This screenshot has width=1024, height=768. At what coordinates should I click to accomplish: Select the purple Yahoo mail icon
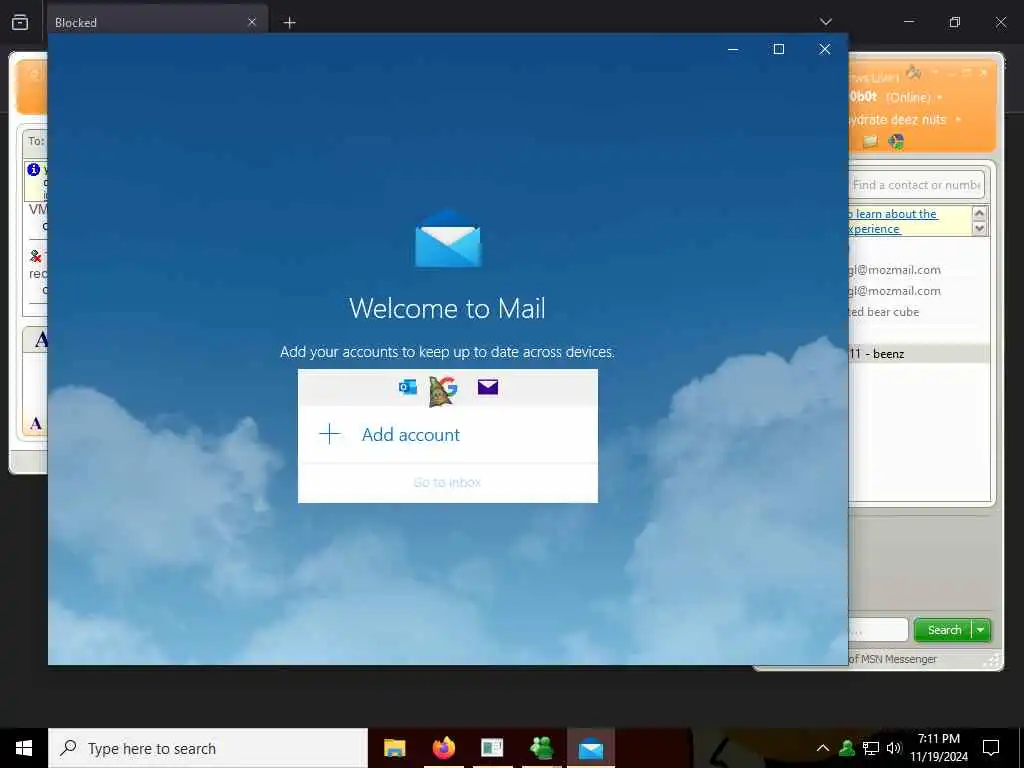[x=488, y=387]
